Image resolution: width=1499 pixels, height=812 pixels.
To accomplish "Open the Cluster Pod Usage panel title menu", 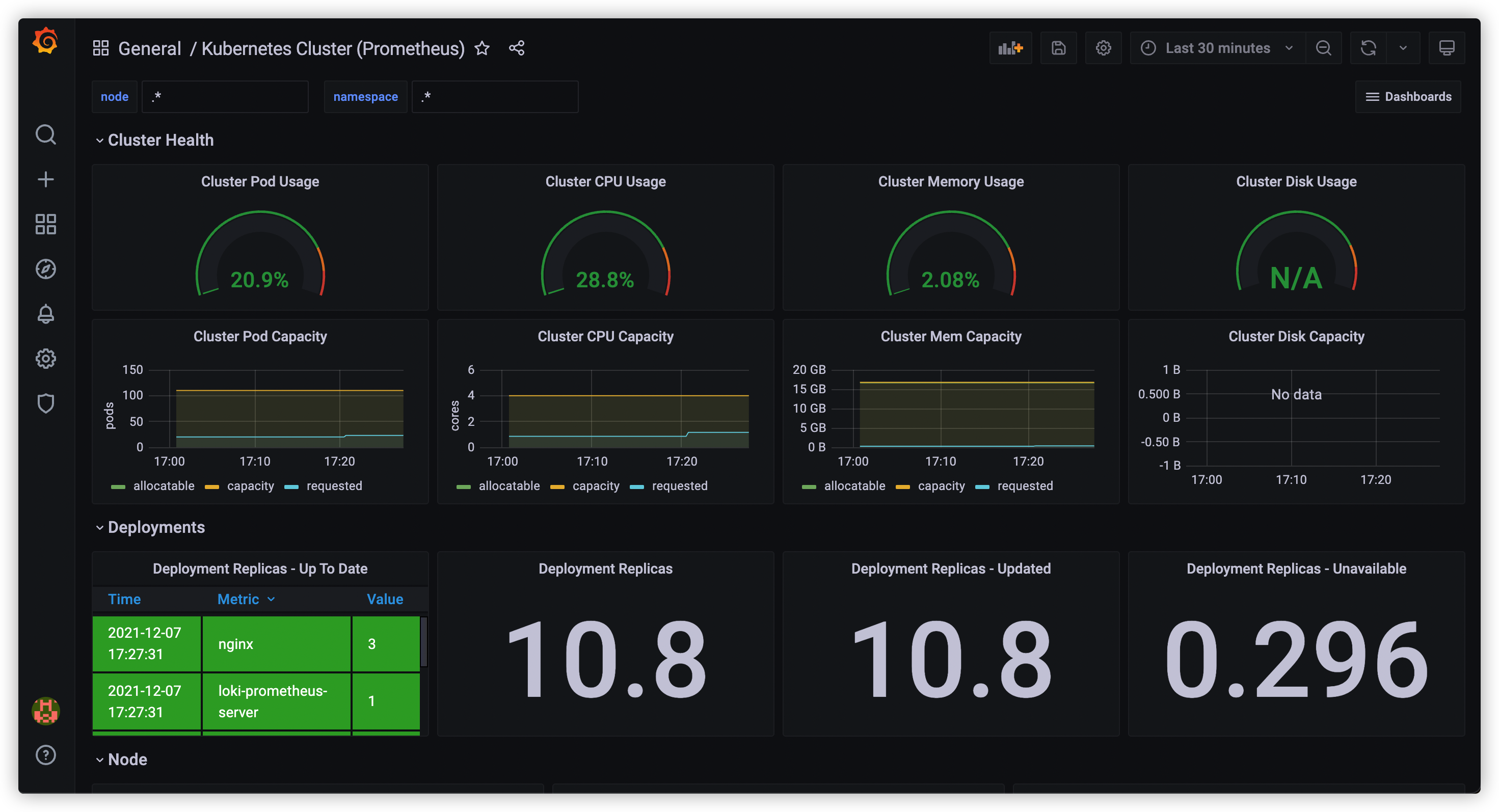I will point(260,181).
